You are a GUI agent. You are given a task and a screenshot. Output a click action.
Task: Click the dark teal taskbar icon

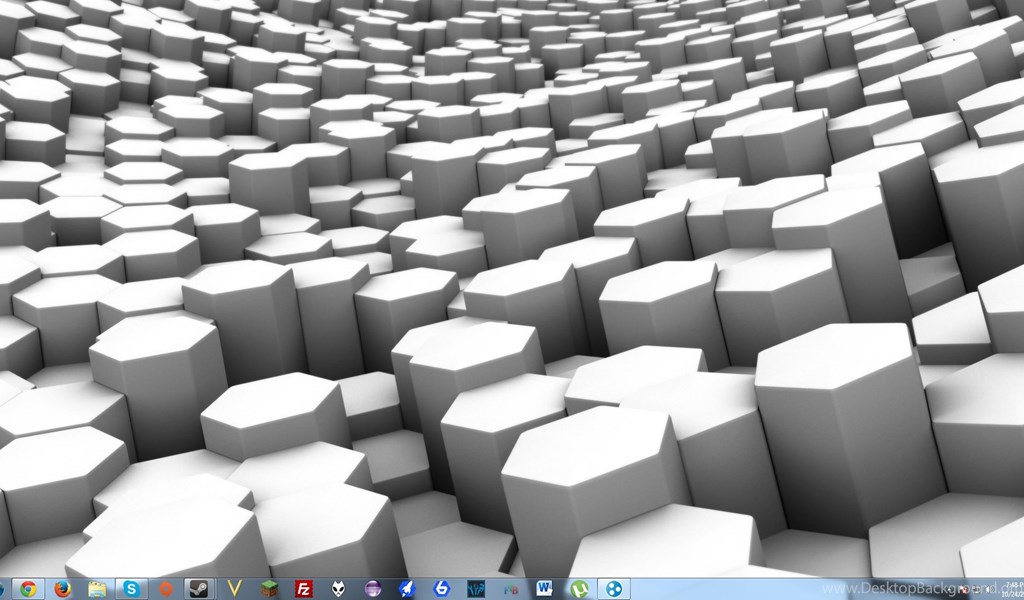click(476, 589)
